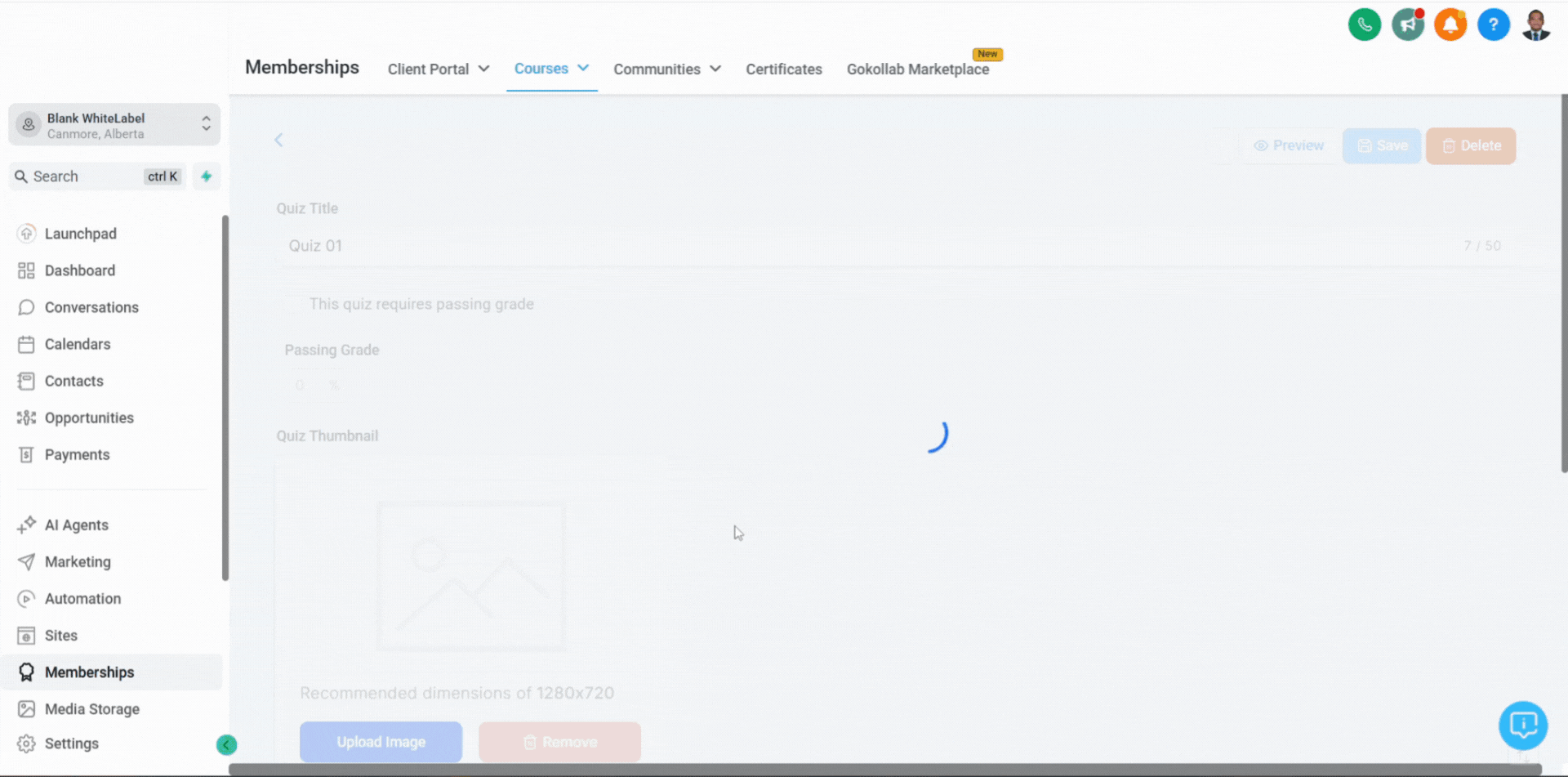Click the Delete quiz button

1471,145
